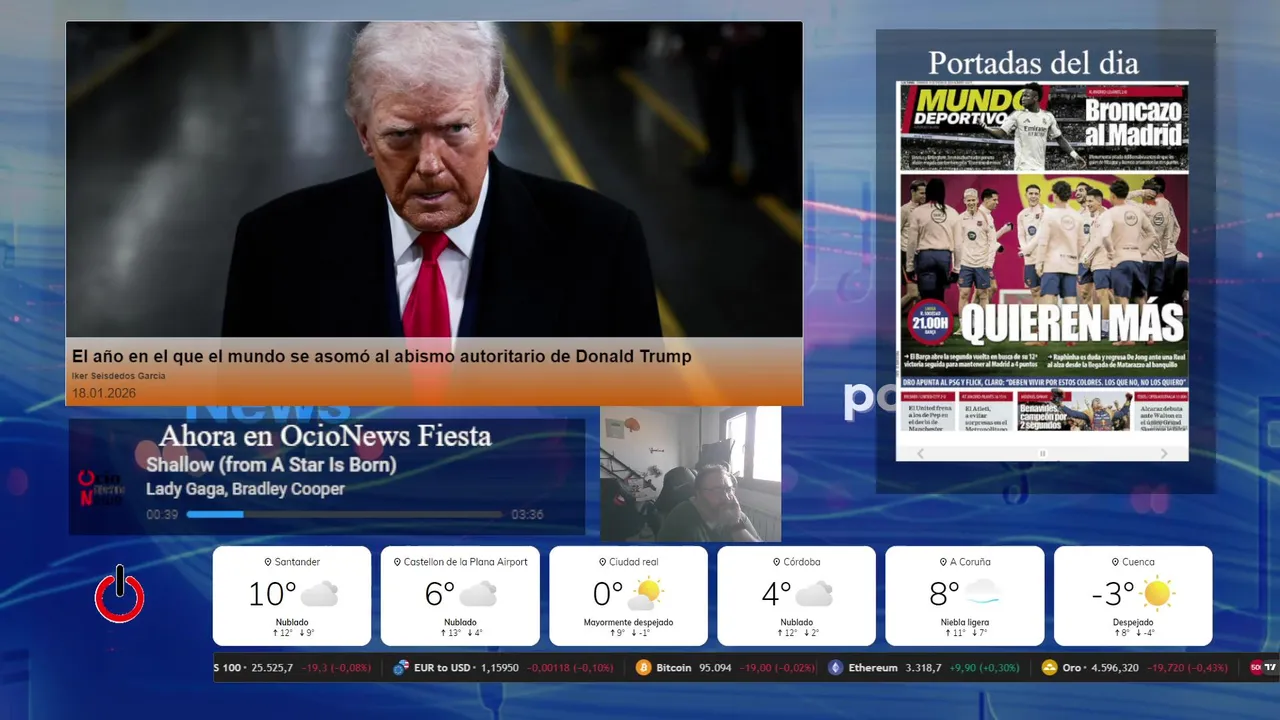Click Broncazo al Madrid cover headline
The image size is (1280, 720).
tap(1133, 122)
